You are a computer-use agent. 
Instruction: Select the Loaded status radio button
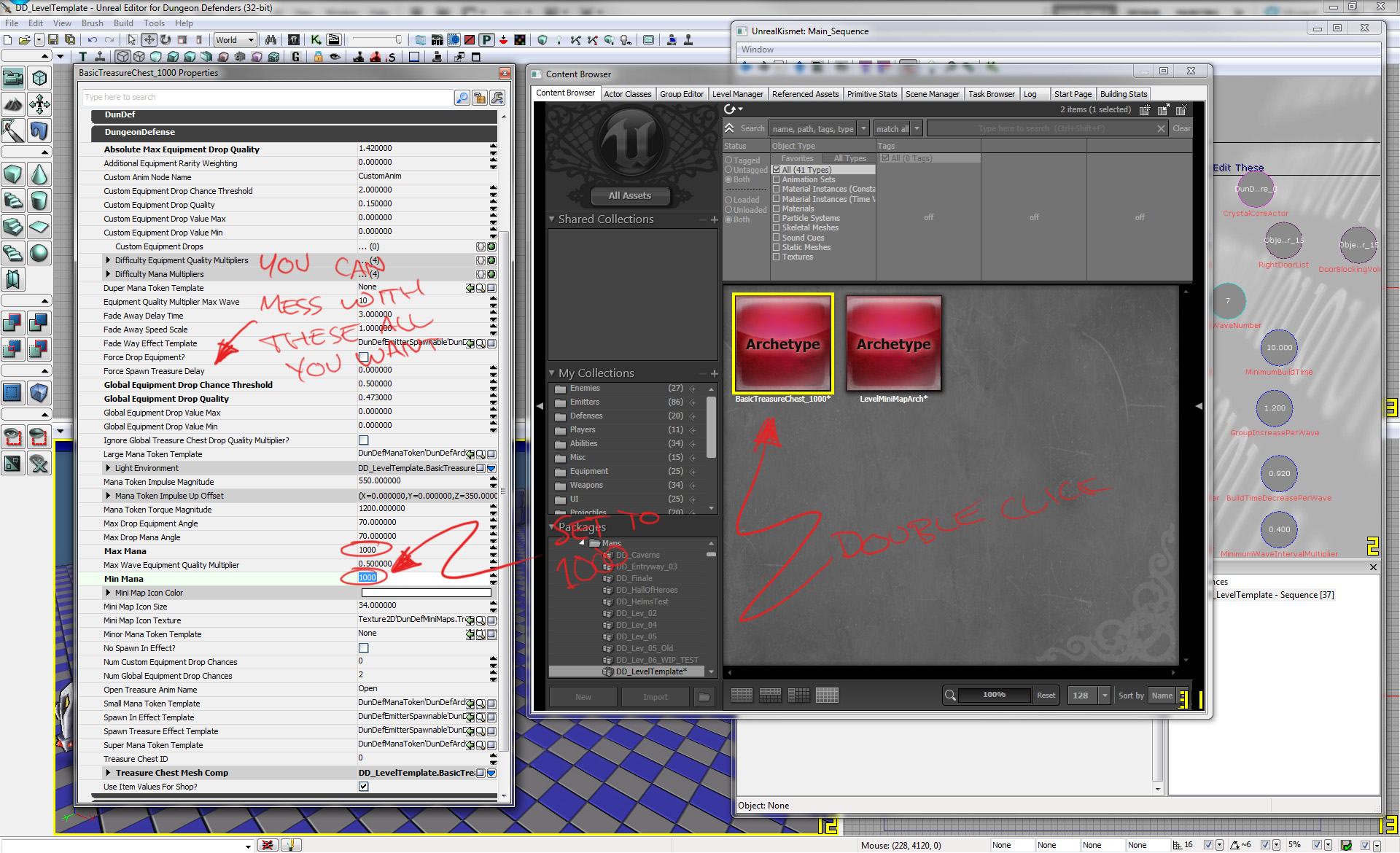728,200
